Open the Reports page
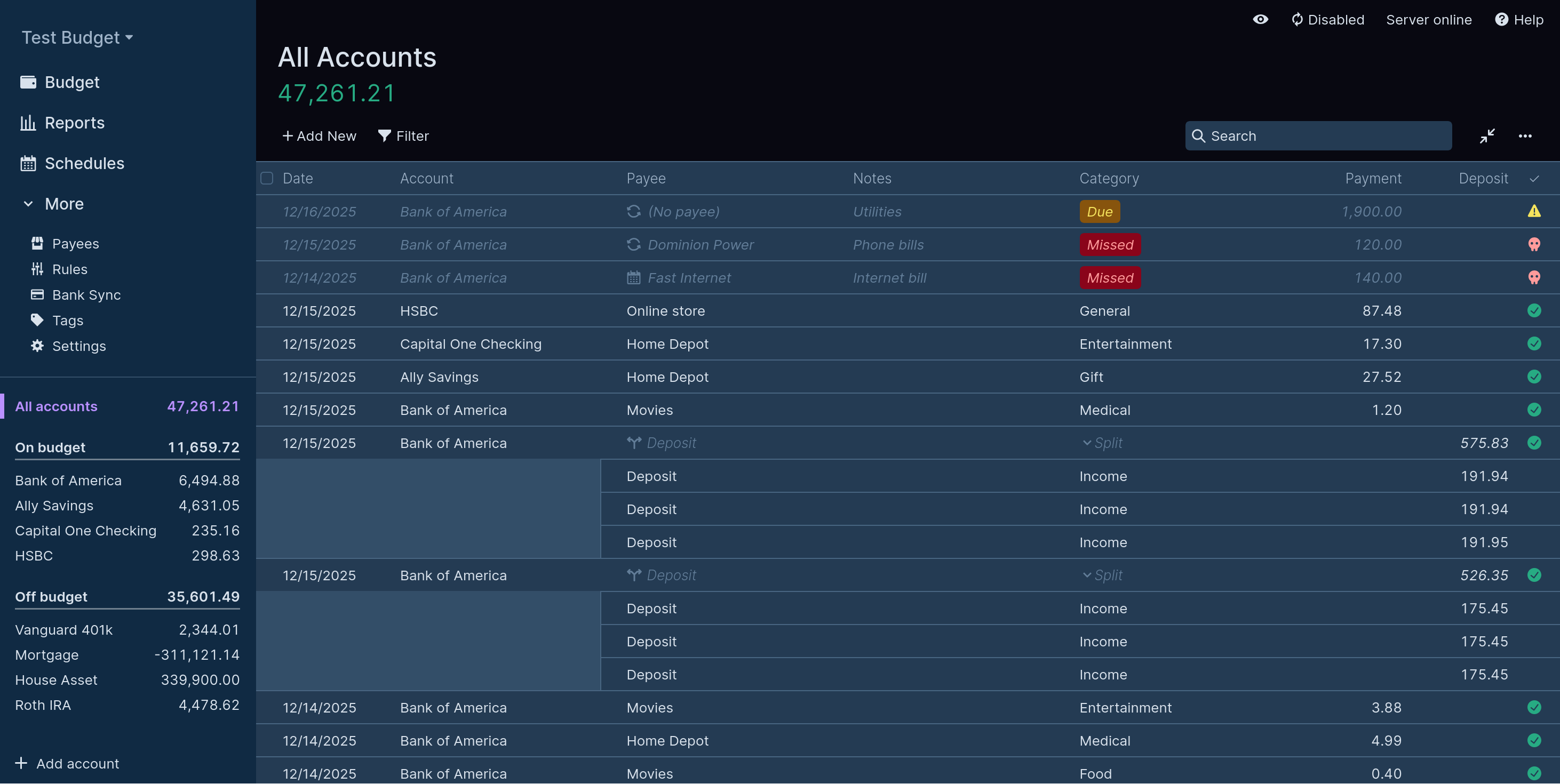The width and height of the screenshot is (1560, 784). [x=74, y=123]
